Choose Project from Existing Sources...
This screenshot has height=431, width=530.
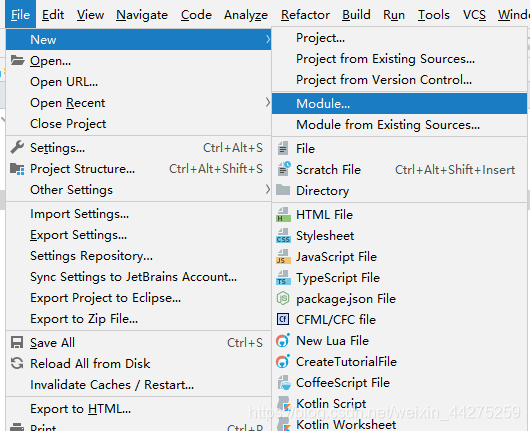[400, 59]
